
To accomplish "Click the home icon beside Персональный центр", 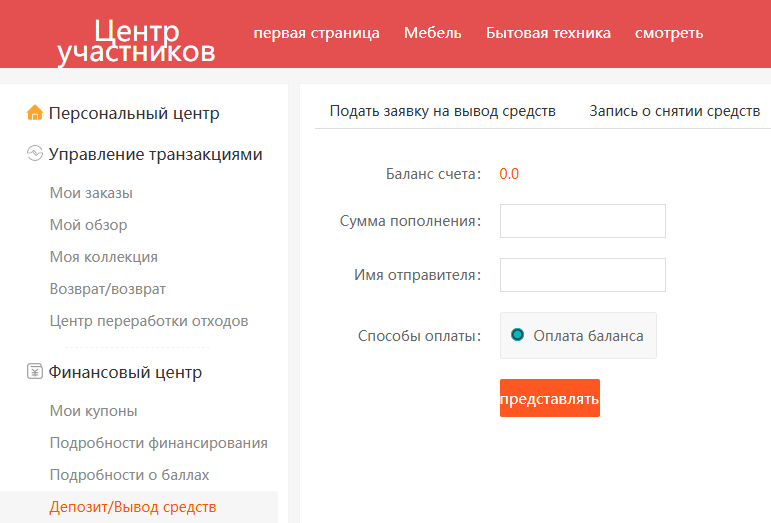I will pyautogui.click(x=35, y=113).
